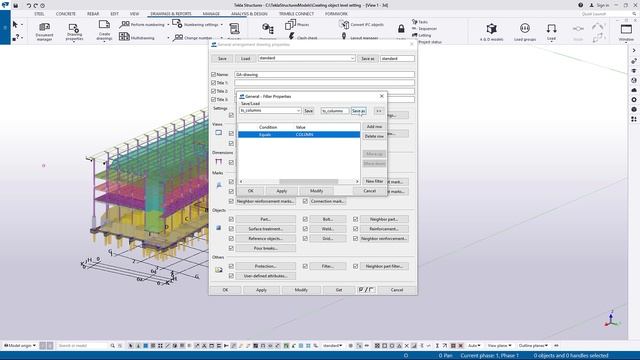Toggle checkbox beside Protection button
This screenshot has width=640, height=360.
tap(231, 266)
